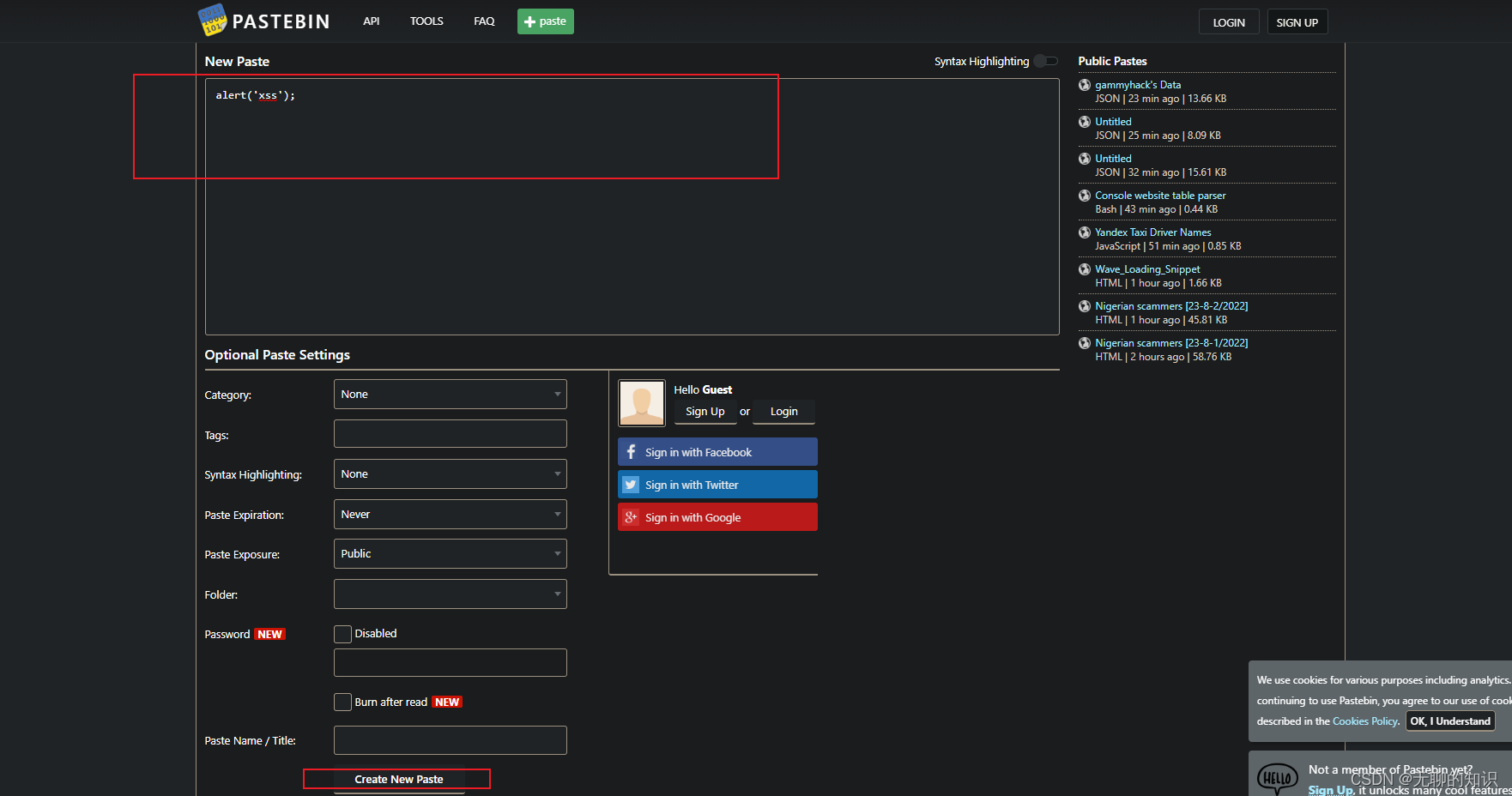
Task: Click globe icon beside Console website table parser
Action: point(1085,196)
